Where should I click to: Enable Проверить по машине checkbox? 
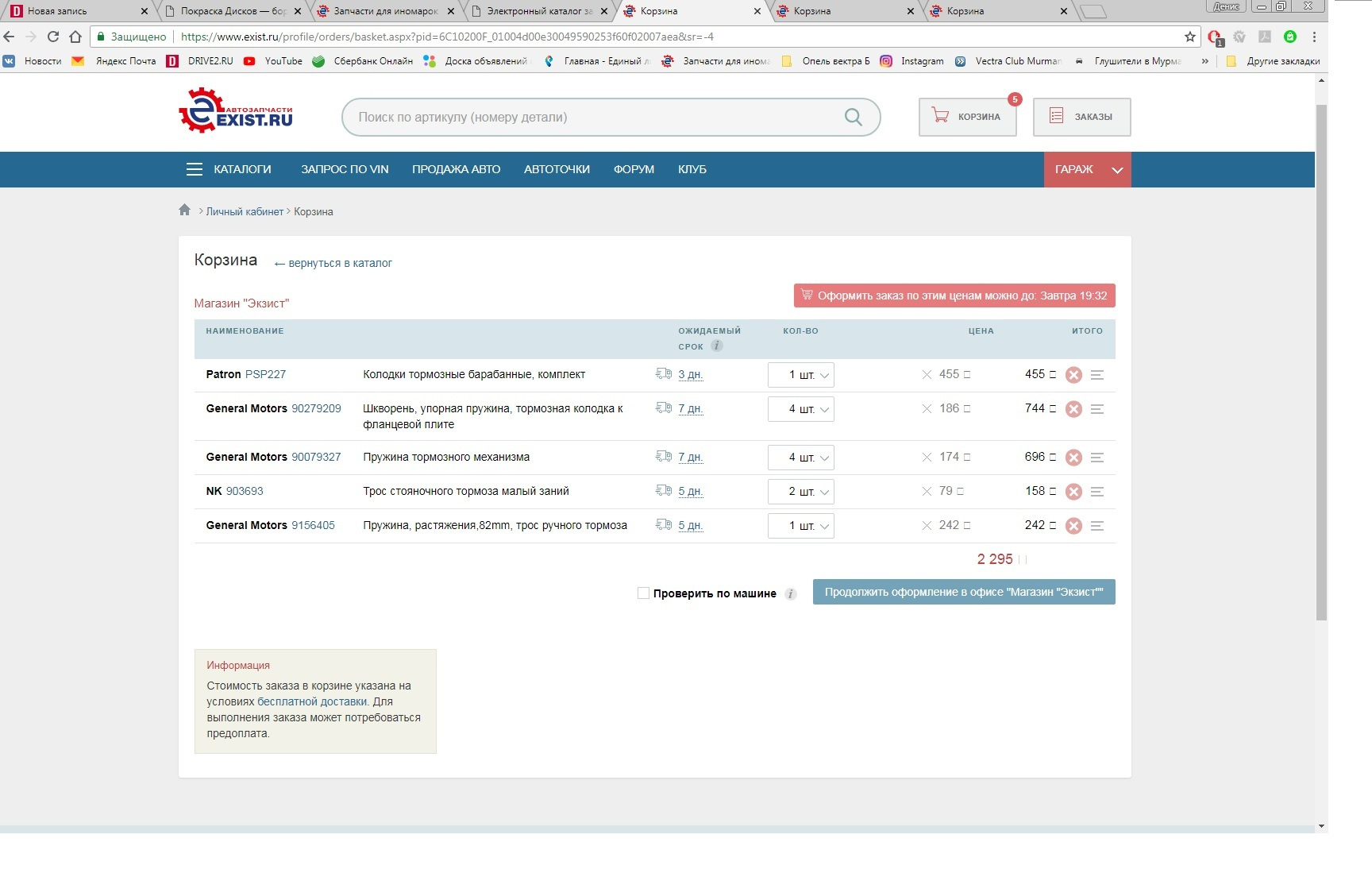pos(644,593)
